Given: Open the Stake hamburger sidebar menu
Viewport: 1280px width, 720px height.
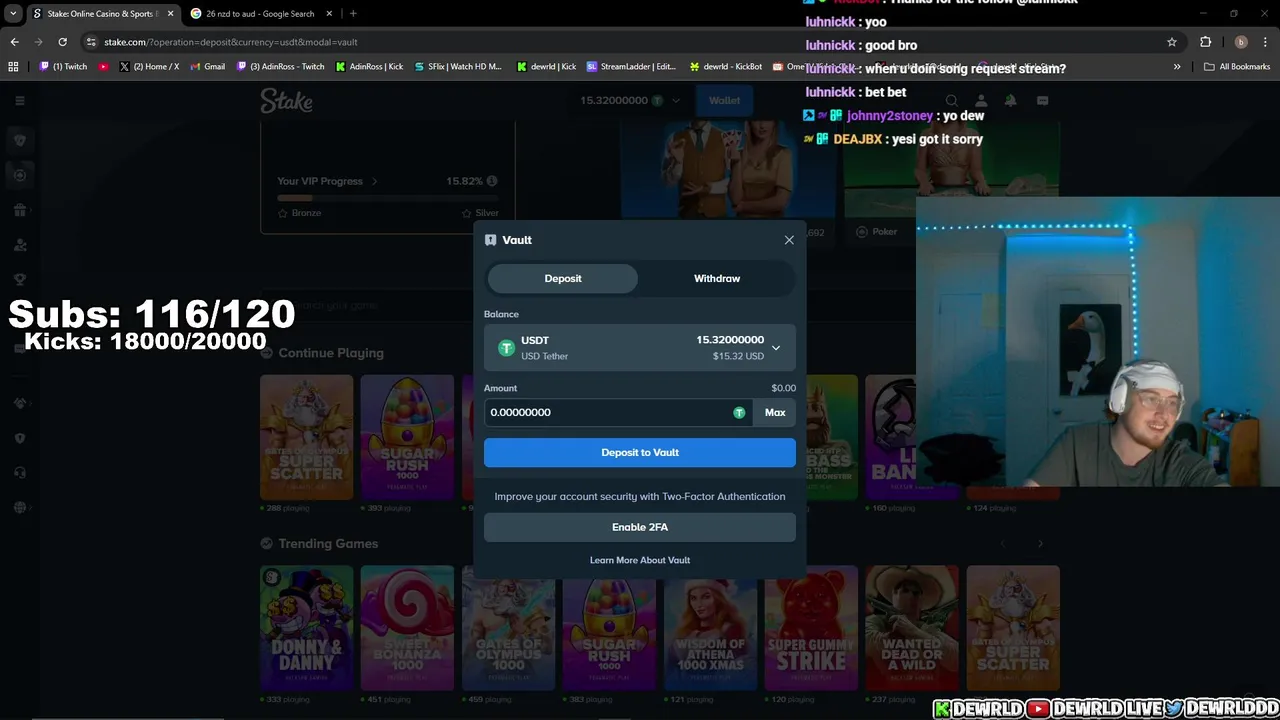Looking at the screenshot, I should point(19,100).
